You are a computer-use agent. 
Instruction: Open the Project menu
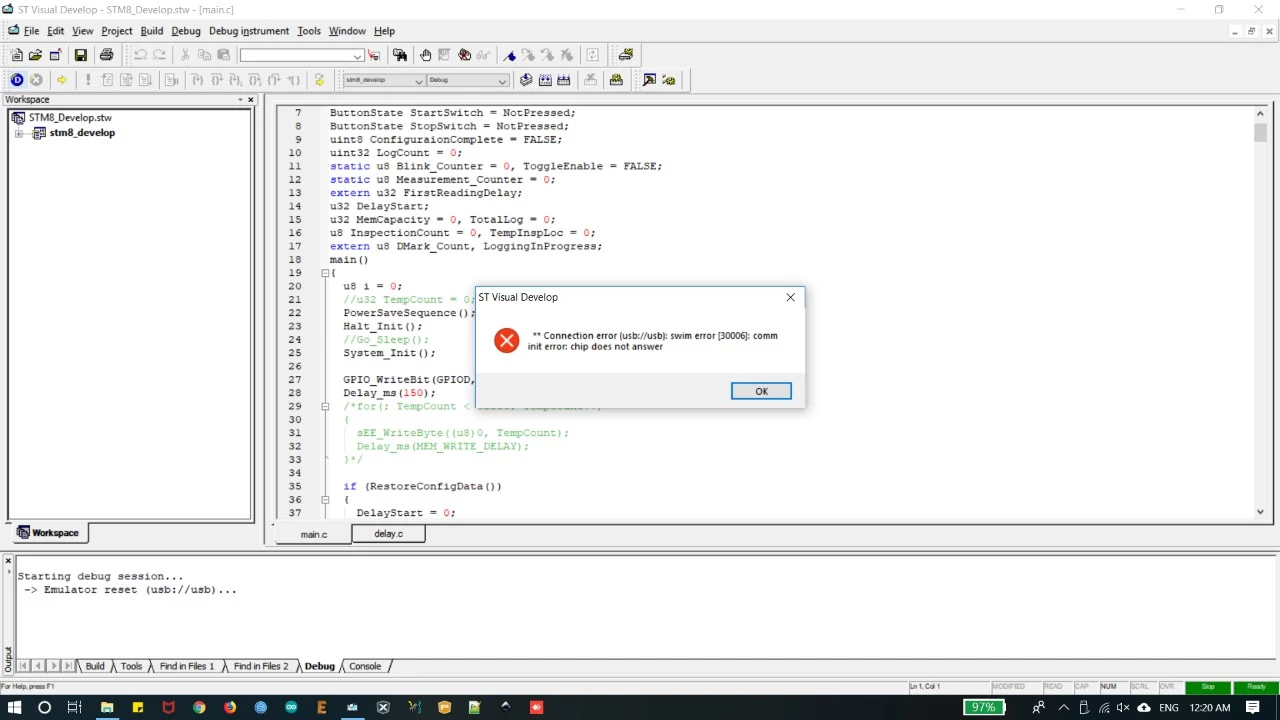(x=117, y=31)
